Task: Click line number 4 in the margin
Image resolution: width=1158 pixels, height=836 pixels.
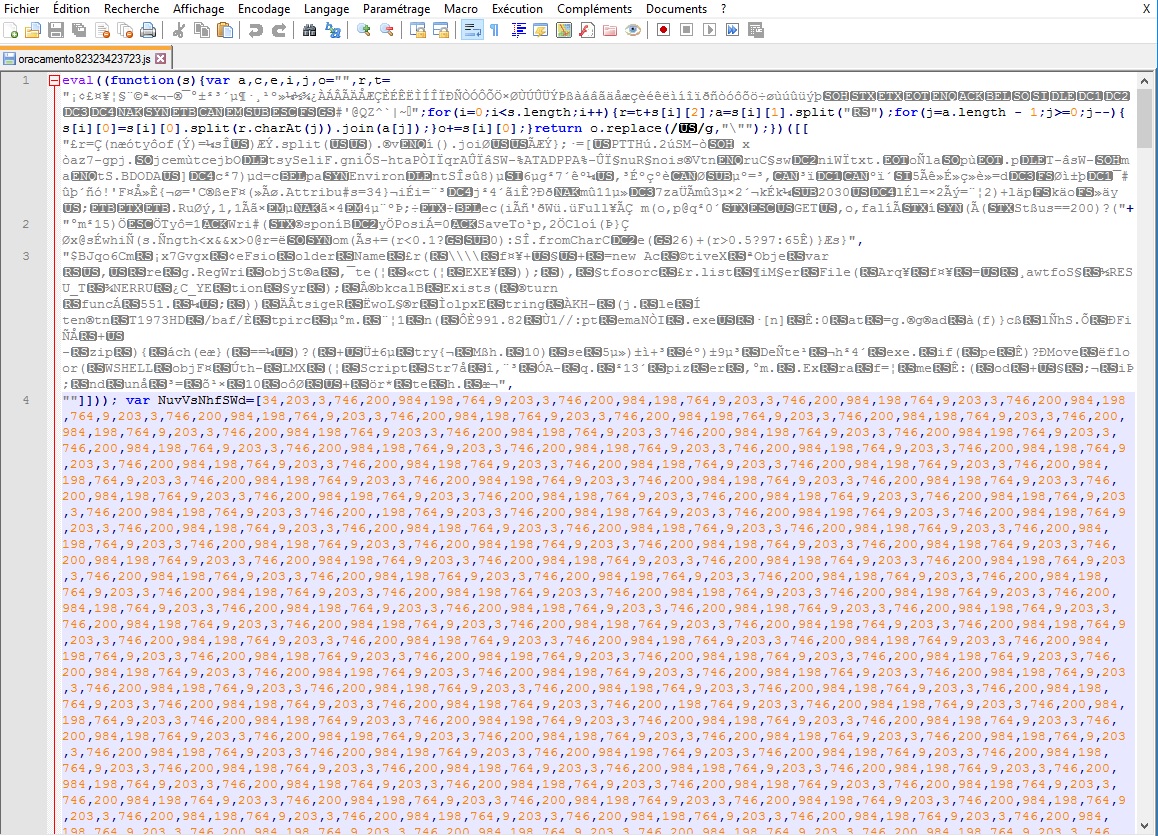Action: 26,400
